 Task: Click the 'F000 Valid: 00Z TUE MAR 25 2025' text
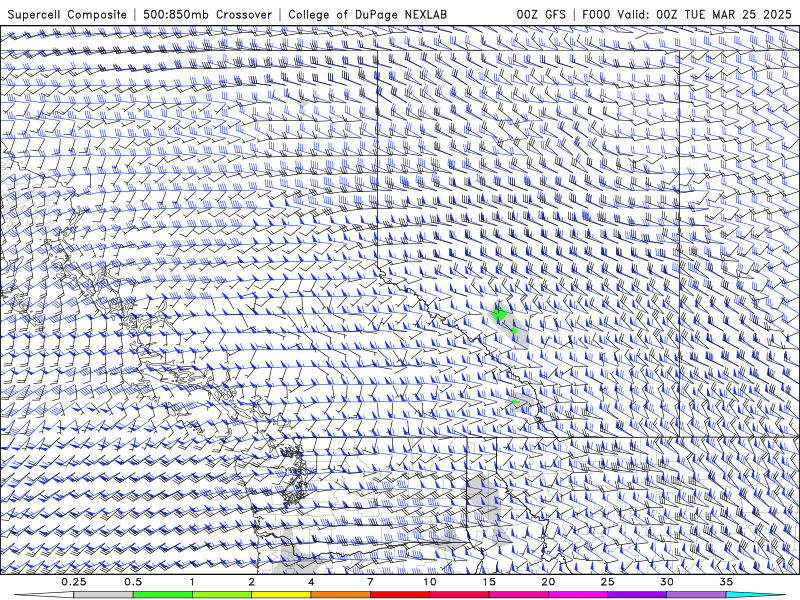687,15
